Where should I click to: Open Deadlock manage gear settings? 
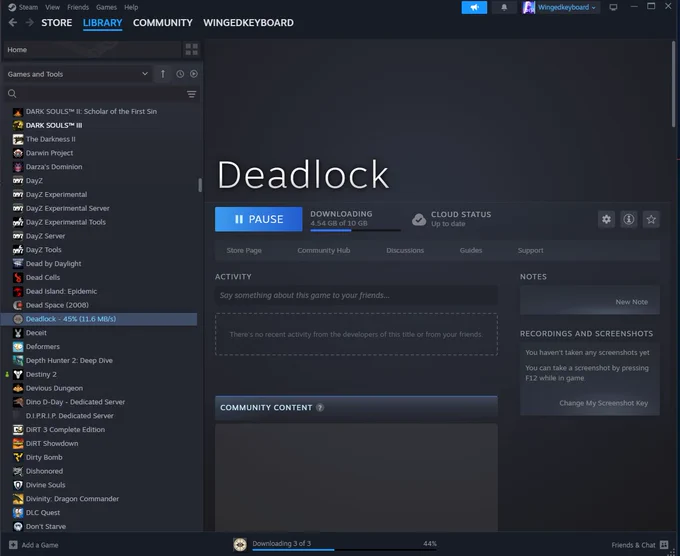(606, 219)
